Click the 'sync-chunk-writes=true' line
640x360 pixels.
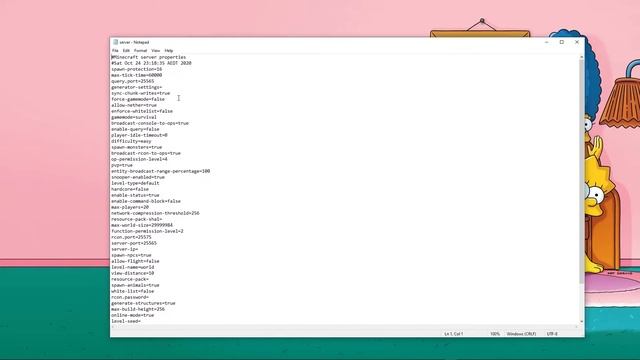(140, 93)
